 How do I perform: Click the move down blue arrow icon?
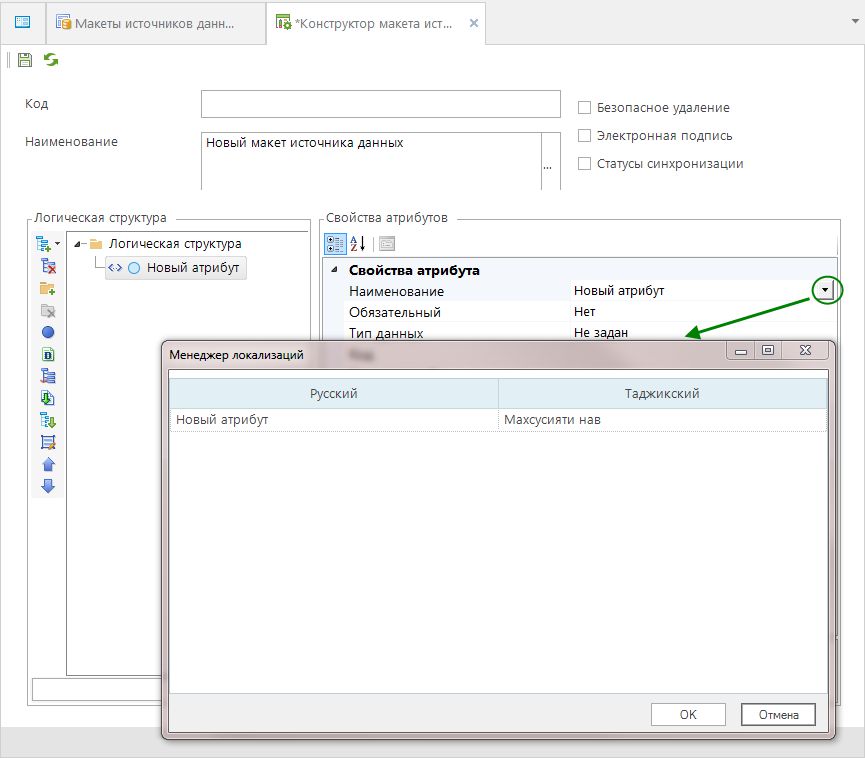point(47,487)
